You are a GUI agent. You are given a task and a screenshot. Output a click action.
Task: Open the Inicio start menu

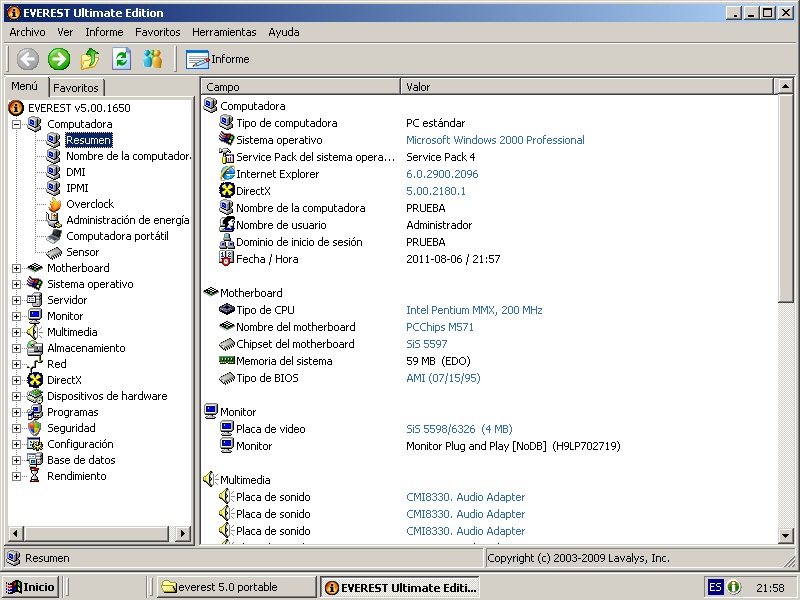30,587
